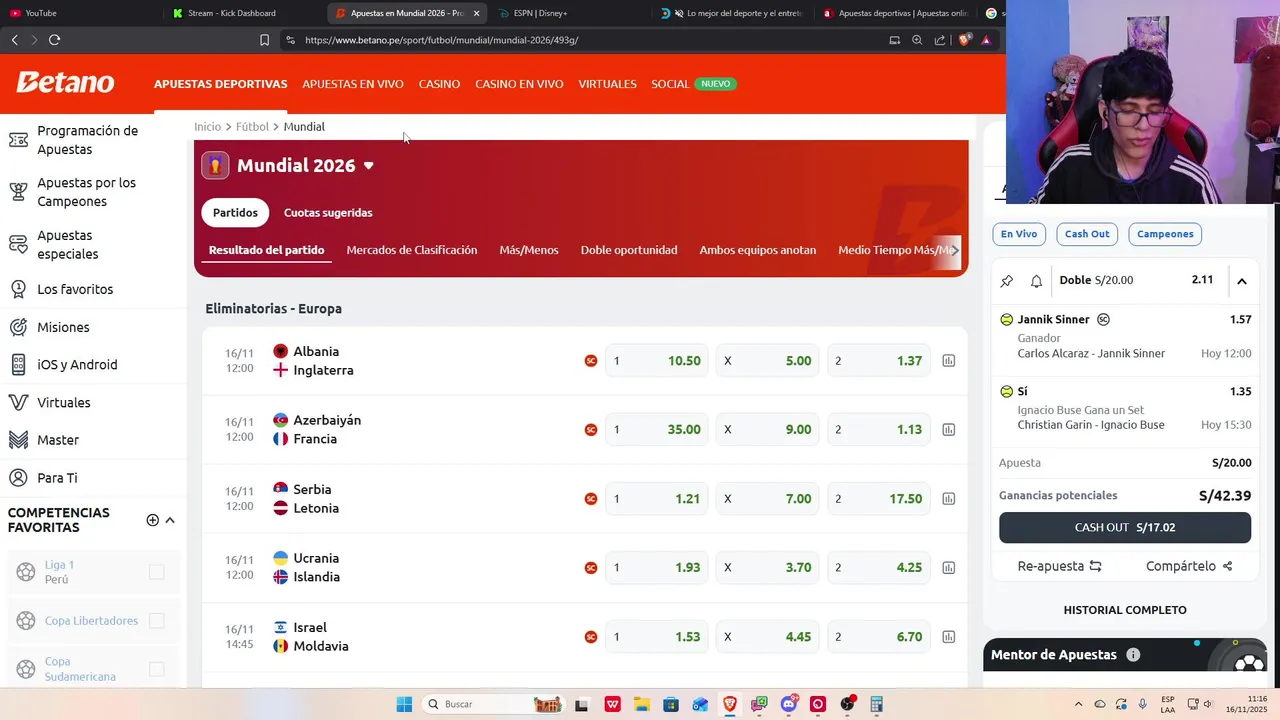Pin the Doble bet slip
The height and width of the screenshot is (720, 1280).
(1007, 281)
